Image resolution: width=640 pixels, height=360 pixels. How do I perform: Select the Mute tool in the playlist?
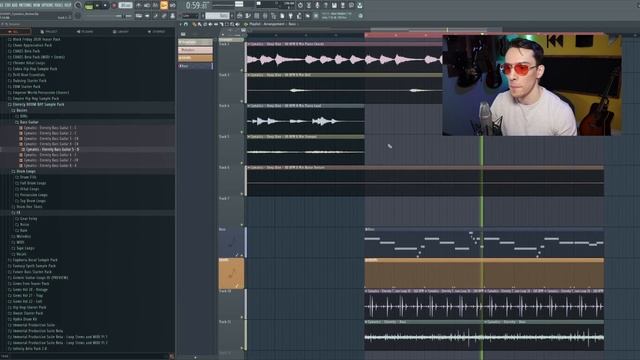210,24
